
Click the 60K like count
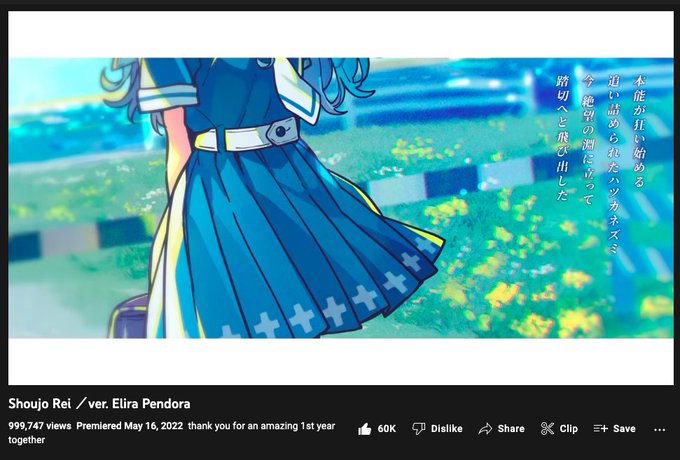386,429
